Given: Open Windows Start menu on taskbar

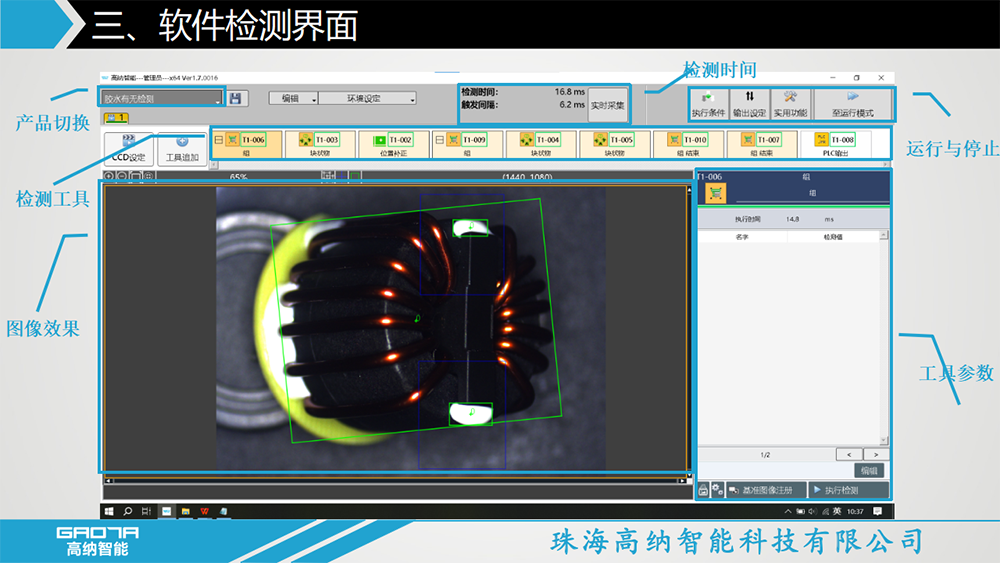Looking at the screenshot, I should pyautogui.click(x=109, y=511).
